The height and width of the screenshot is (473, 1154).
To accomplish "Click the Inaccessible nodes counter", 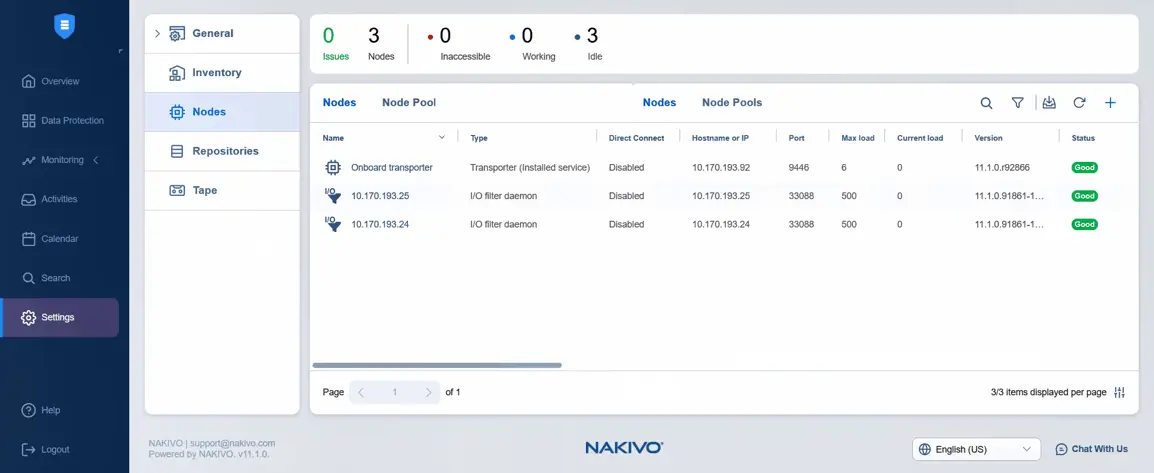I will (460, 43).
